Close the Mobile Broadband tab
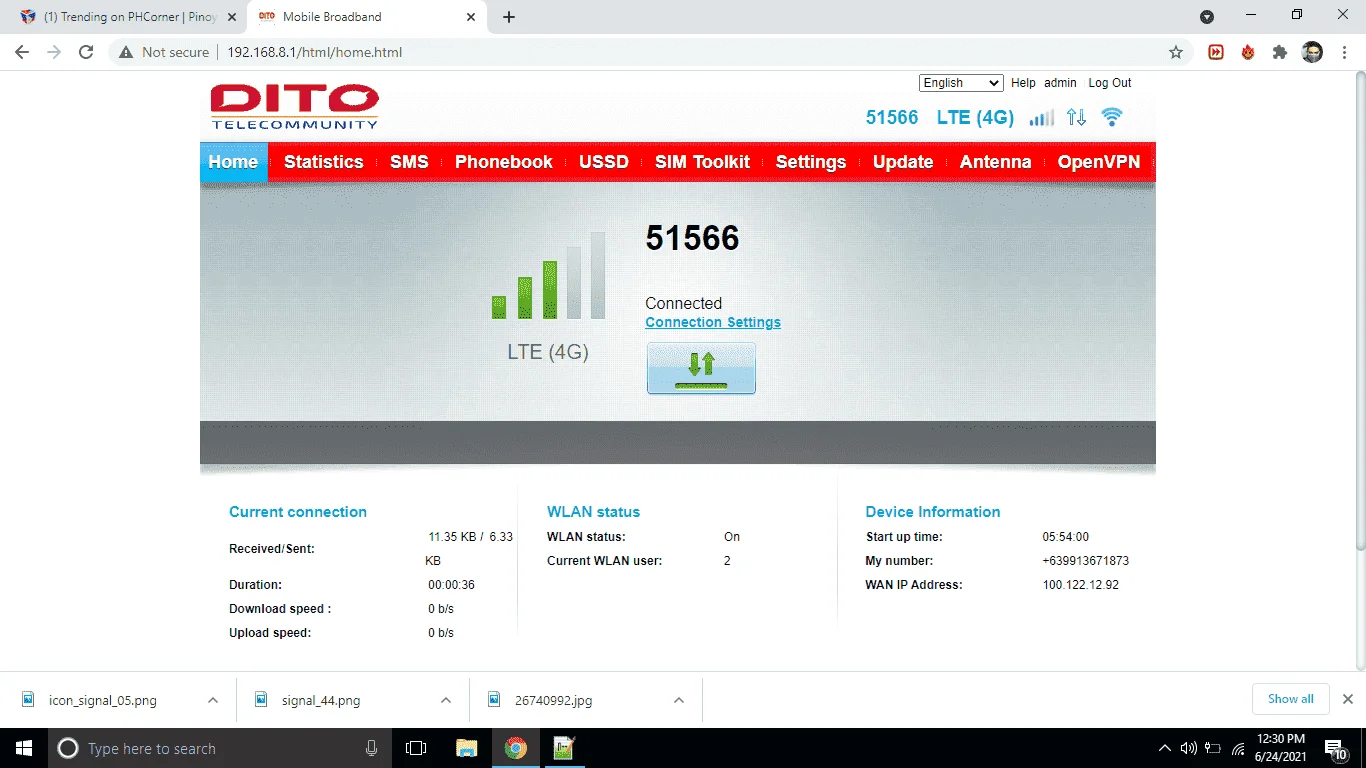This screenshot has width=1366, height=768. pos(471,17)
